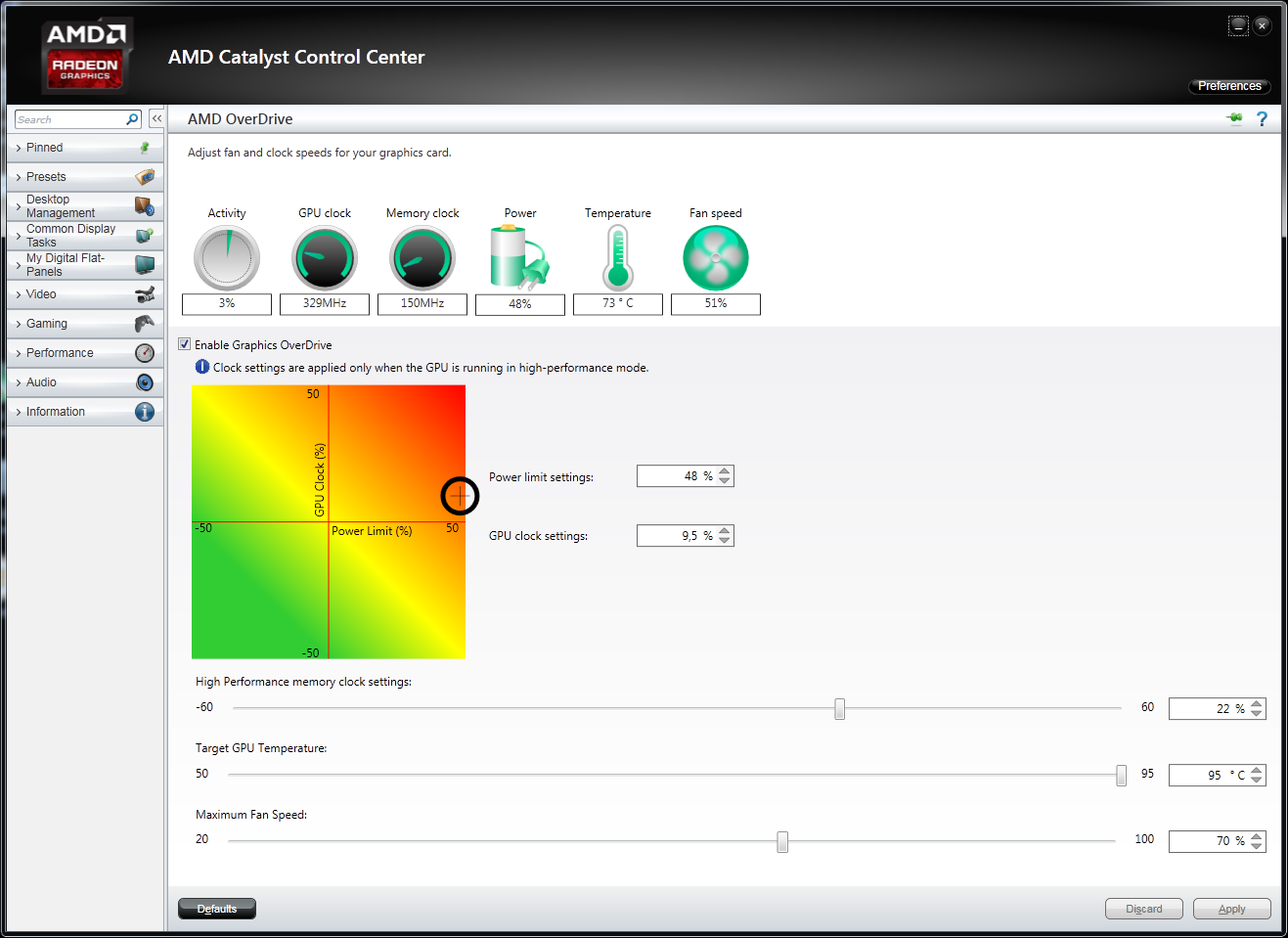Collapse the sidebar with double-arrow button
The height and width of the screenshot is (938, 1288).
(156, 118)
